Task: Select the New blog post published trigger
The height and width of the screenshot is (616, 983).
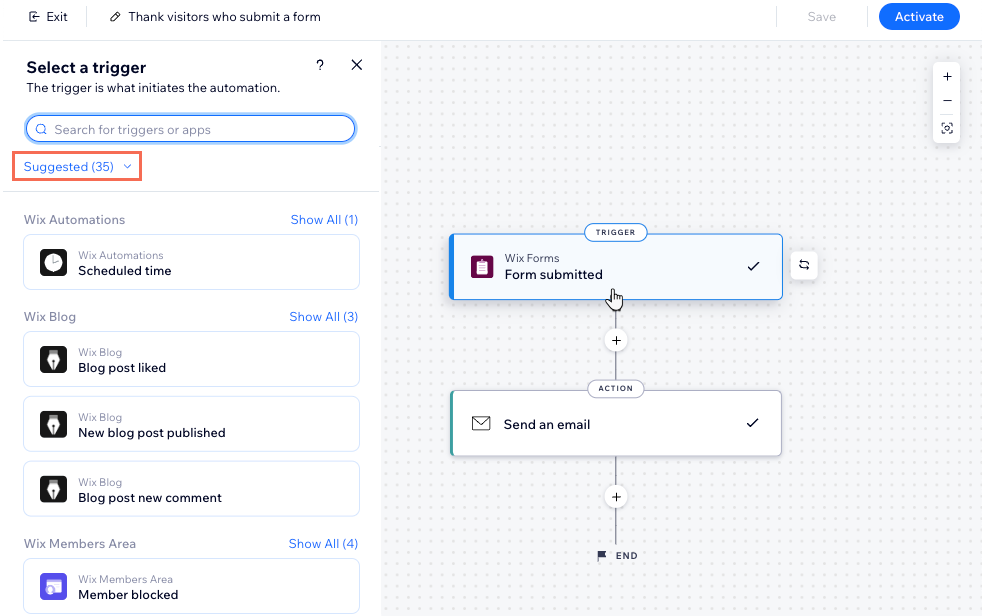Action: point(191,424)
